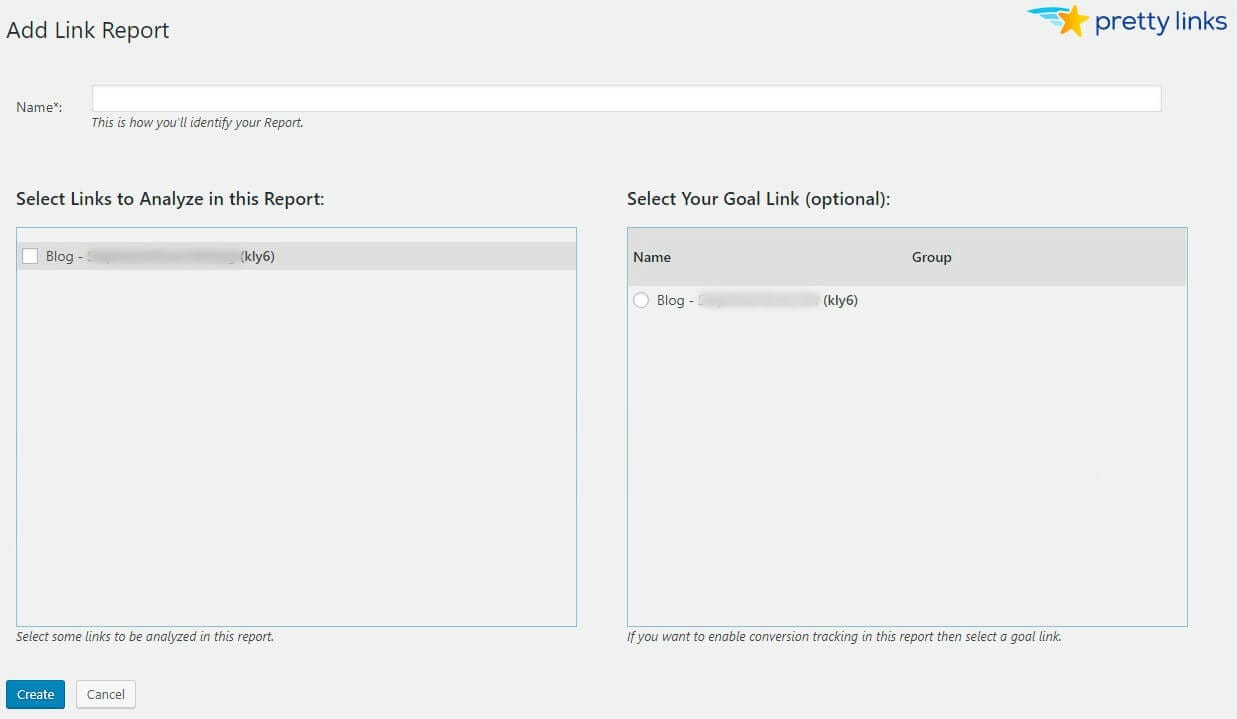Select the Blog row in the links panel
The width and height of the screenshot is (1237, 719).
point(200,256)
